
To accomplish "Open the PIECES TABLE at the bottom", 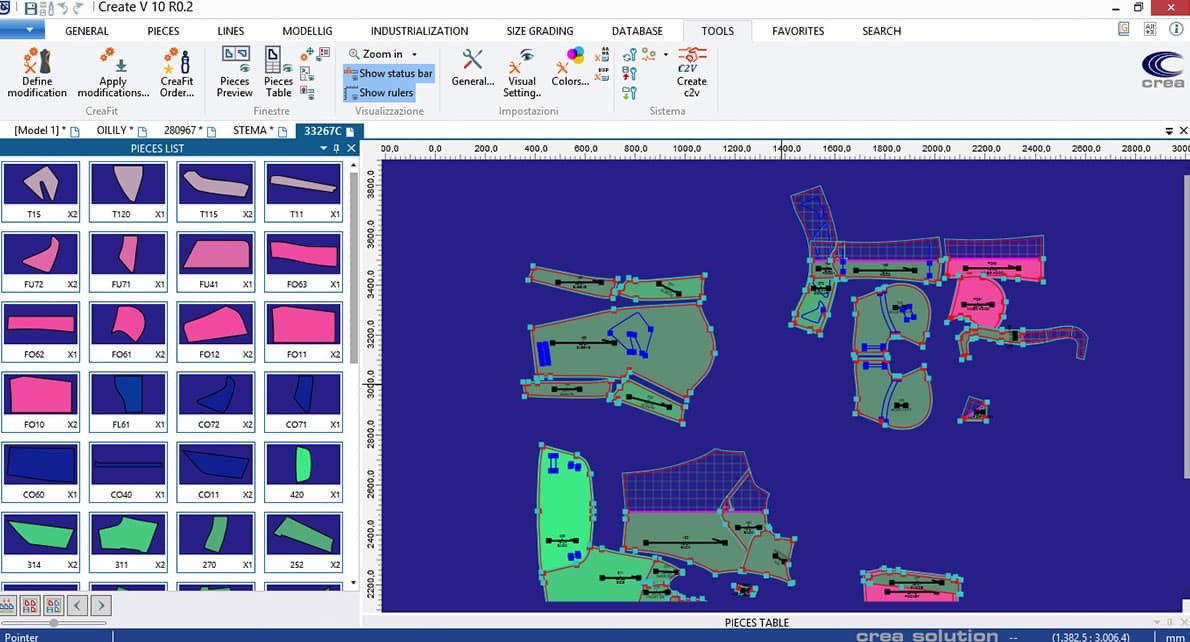I will coord(756,622).
